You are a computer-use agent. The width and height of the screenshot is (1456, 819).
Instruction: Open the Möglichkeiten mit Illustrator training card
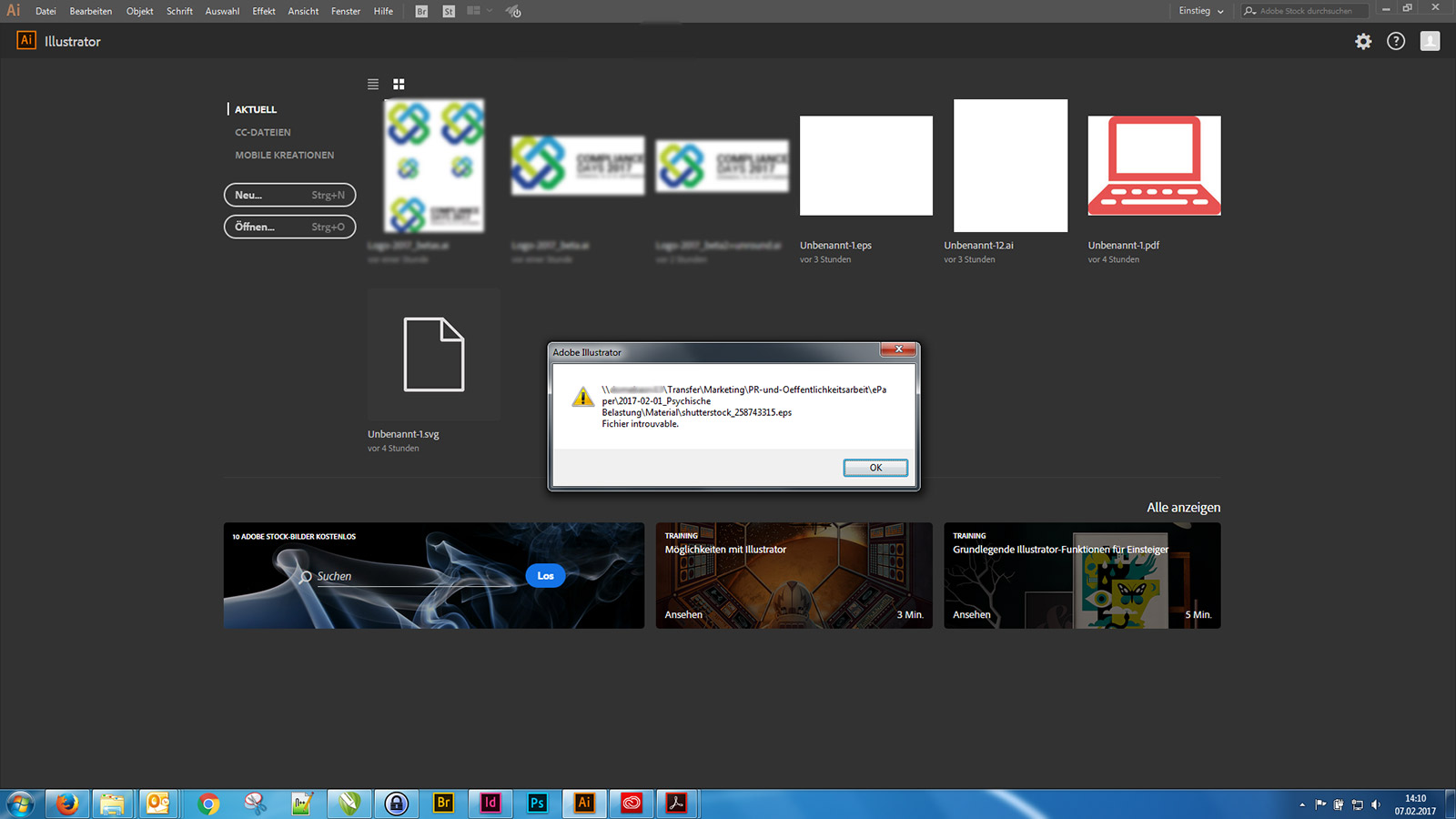[x=794, y=575]
